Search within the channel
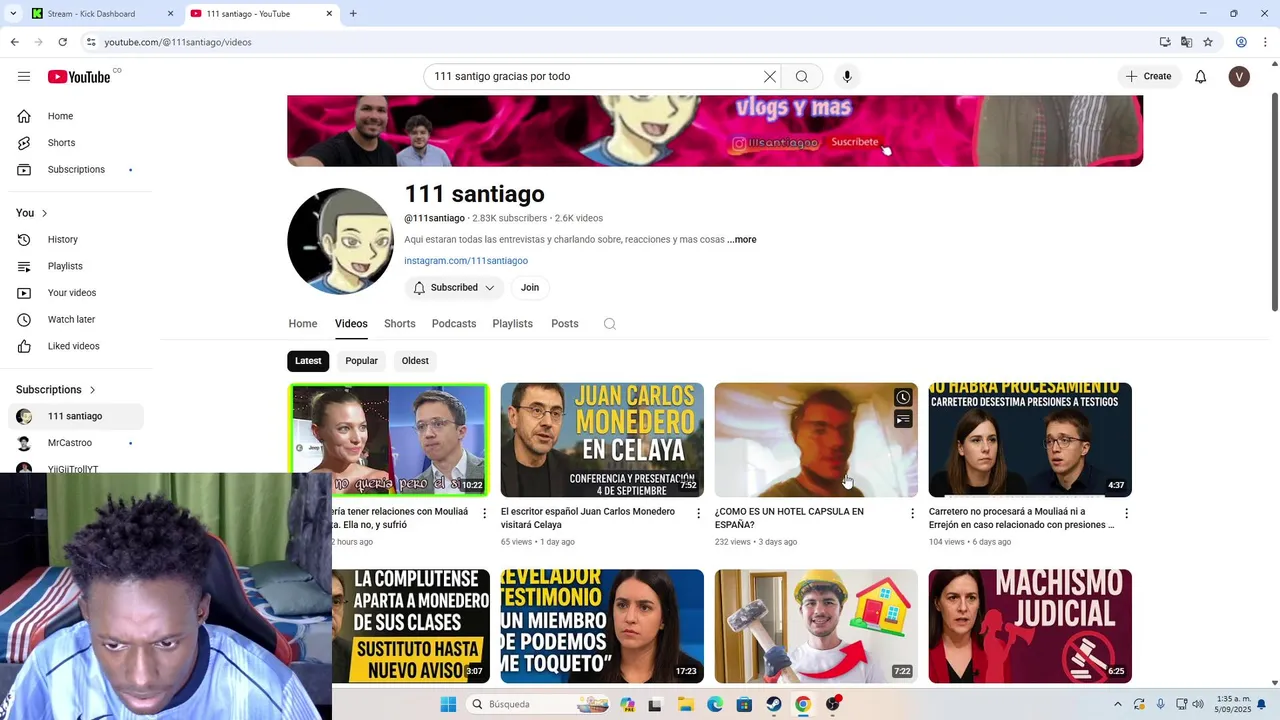1280x720 pixels. [x=610, y=324]
